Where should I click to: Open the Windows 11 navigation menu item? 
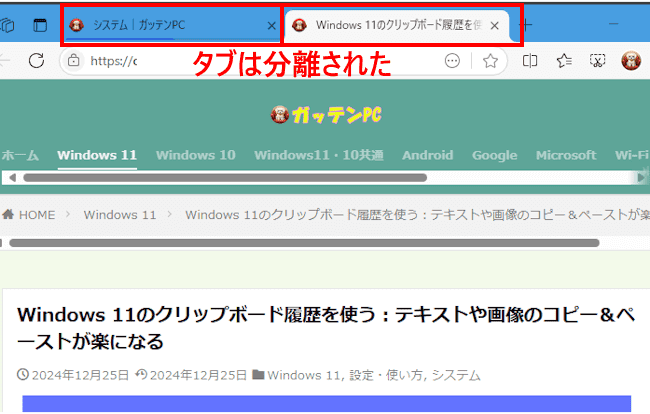click(x=97, y=155)
